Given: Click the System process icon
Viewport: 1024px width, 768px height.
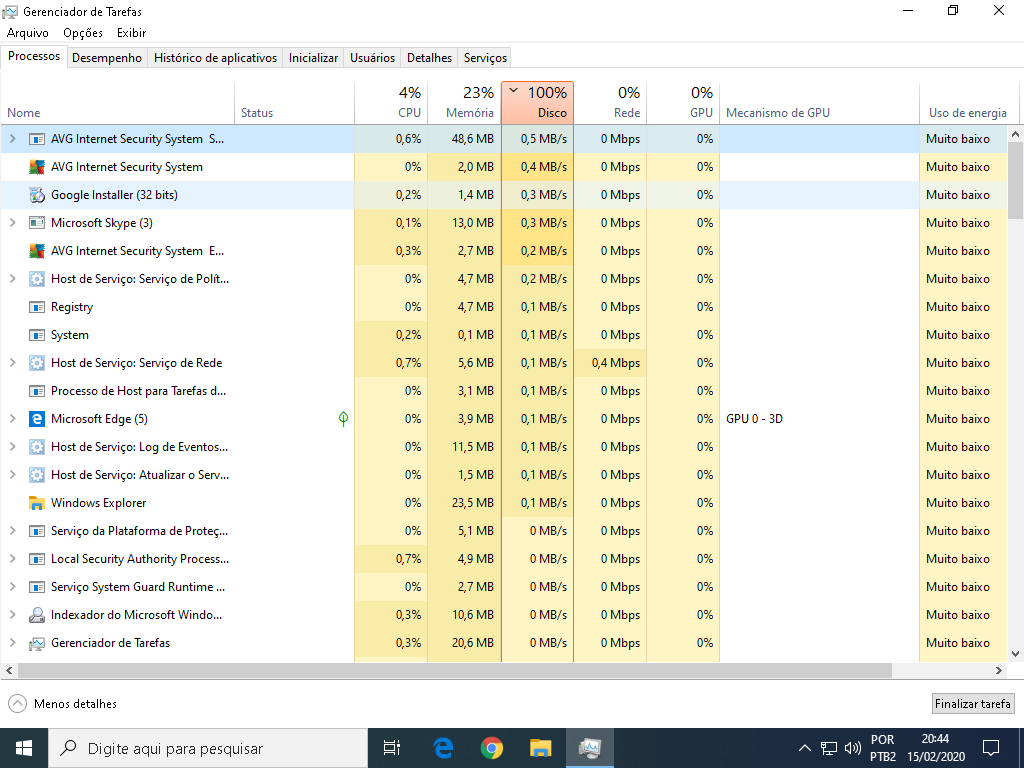Looking at the screenshot, I should pos(37,335).
